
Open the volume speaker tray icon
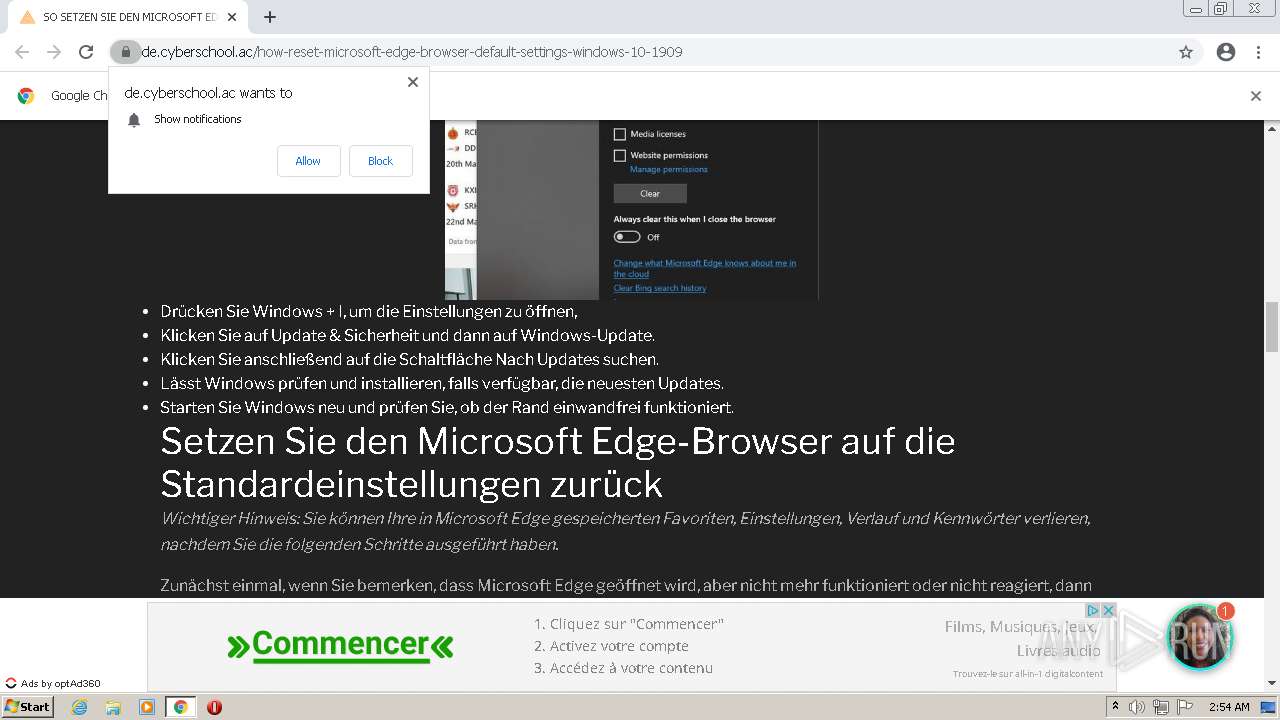click(x=1137, y=707)
